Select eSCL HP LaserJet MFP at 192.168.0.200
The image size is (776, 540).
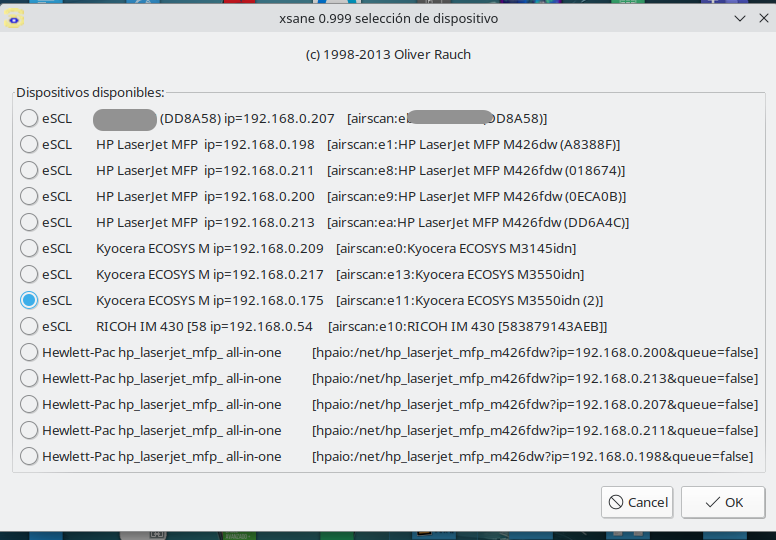(29, 196)
